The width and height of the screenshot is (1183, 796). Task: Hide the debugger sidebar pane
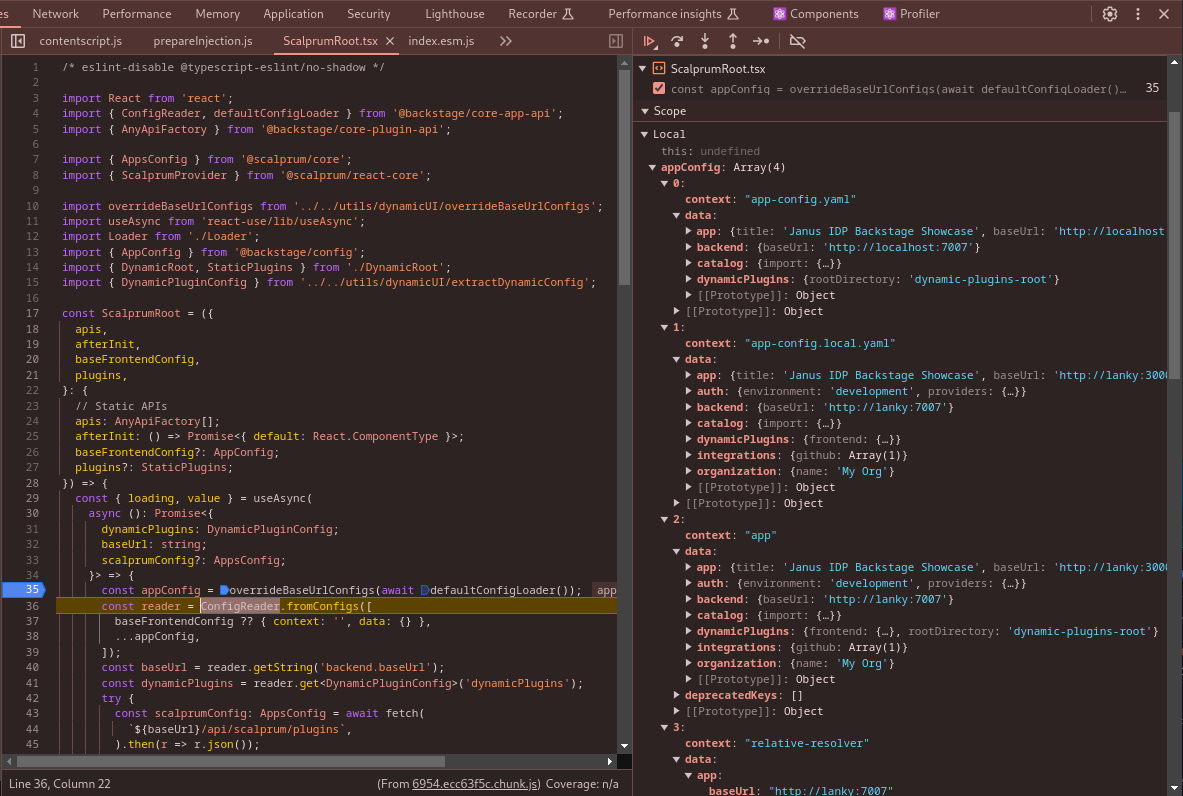(x=616, y=41)
